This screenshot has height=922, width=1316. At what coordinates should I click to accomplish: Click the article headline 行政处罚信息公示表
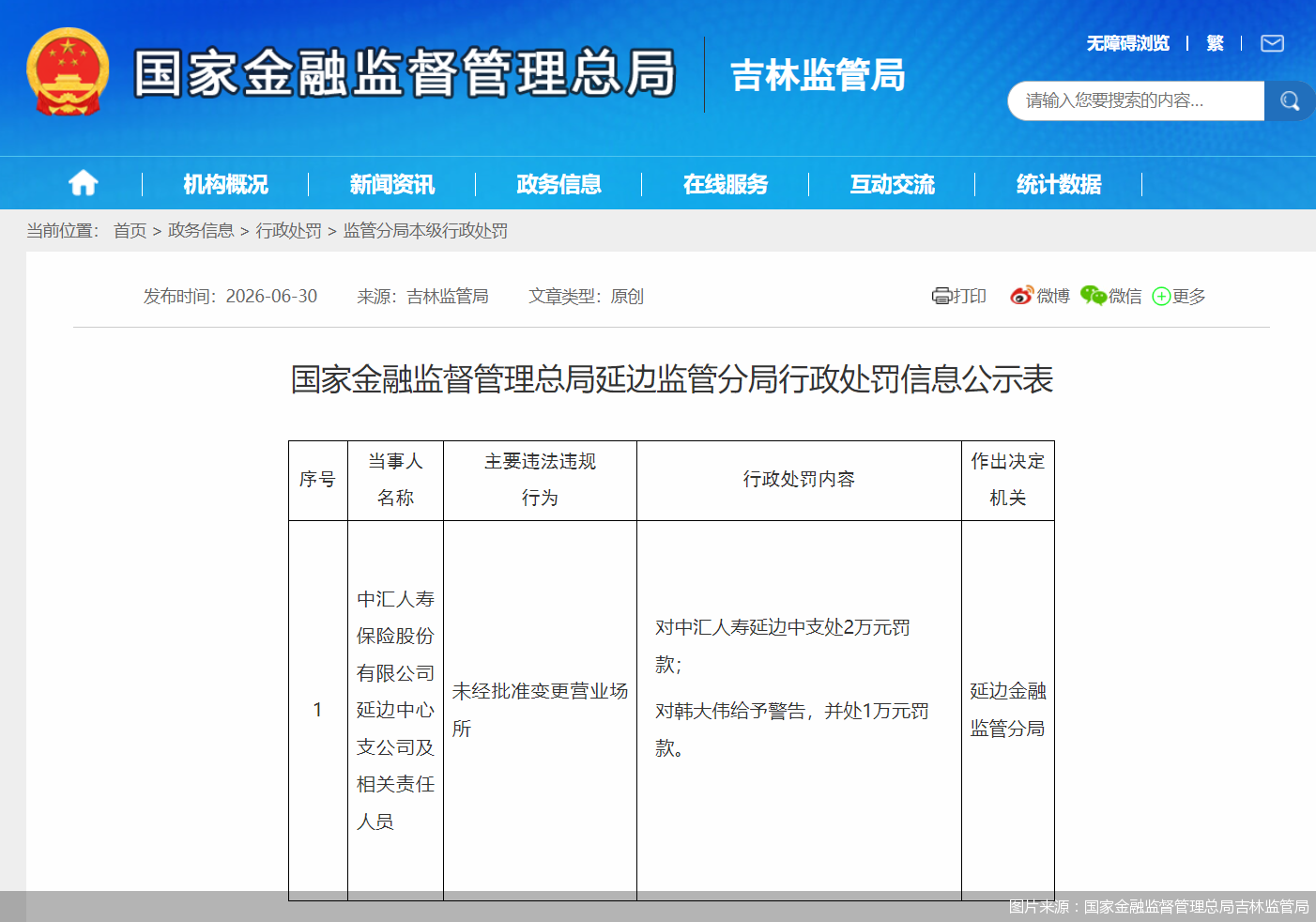pos(672,379)
